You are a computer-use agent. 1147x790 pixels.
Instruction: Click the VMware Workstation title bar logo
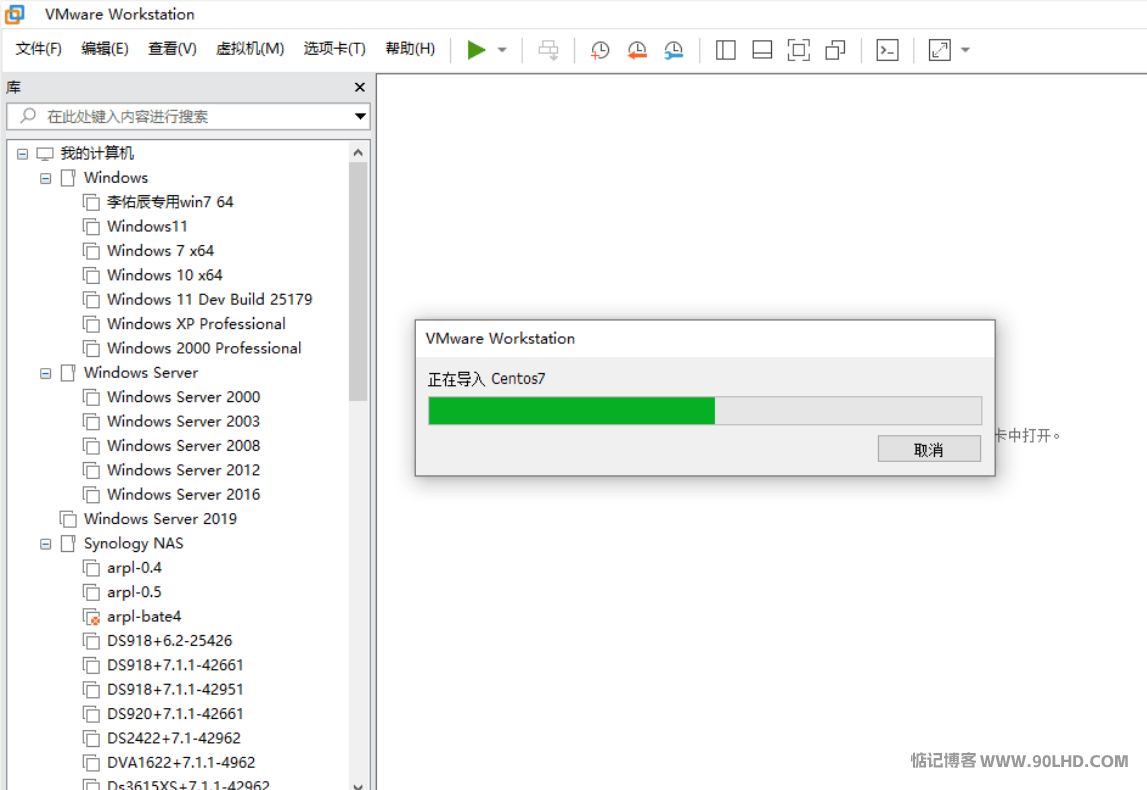pos(15,14)
